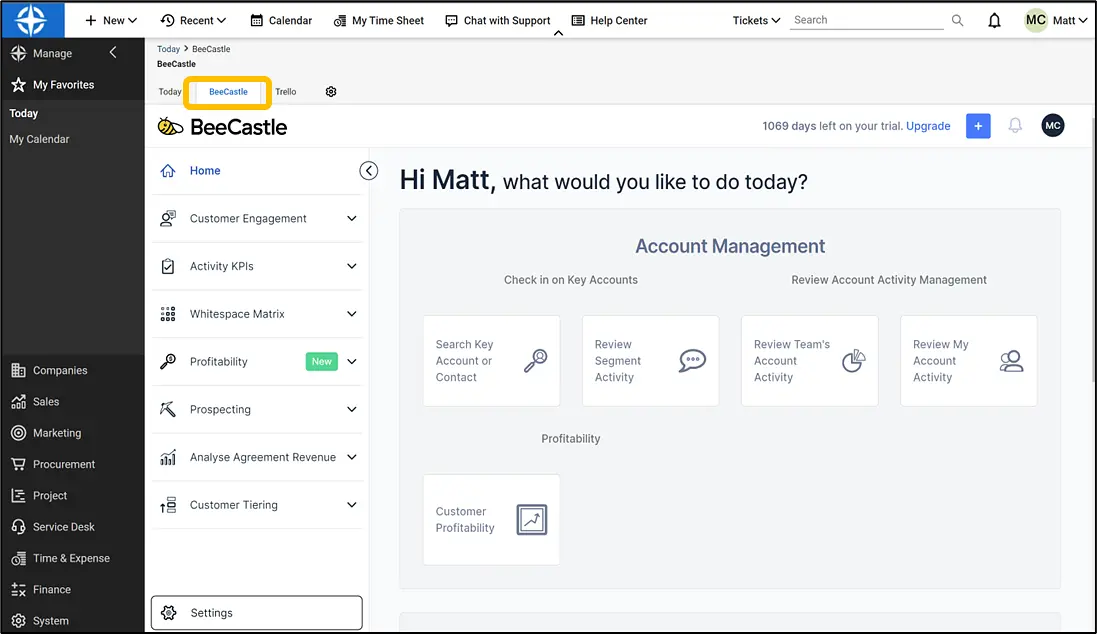Open the Procurement module
Image resolution: width=1097 pixels, height=634 pixels.
tap(53, 464)
